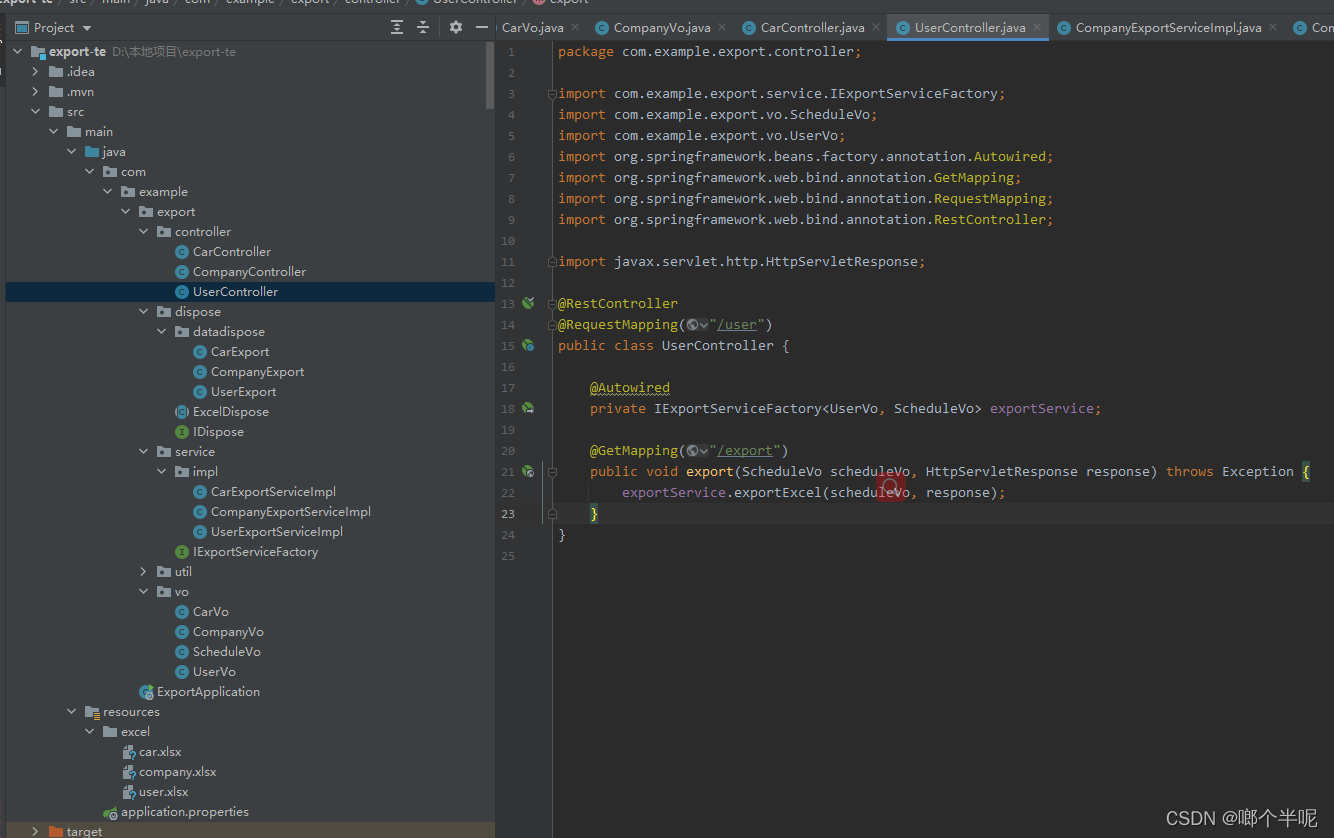
Task: Collapse the controller package
Action: pos(144,232)
